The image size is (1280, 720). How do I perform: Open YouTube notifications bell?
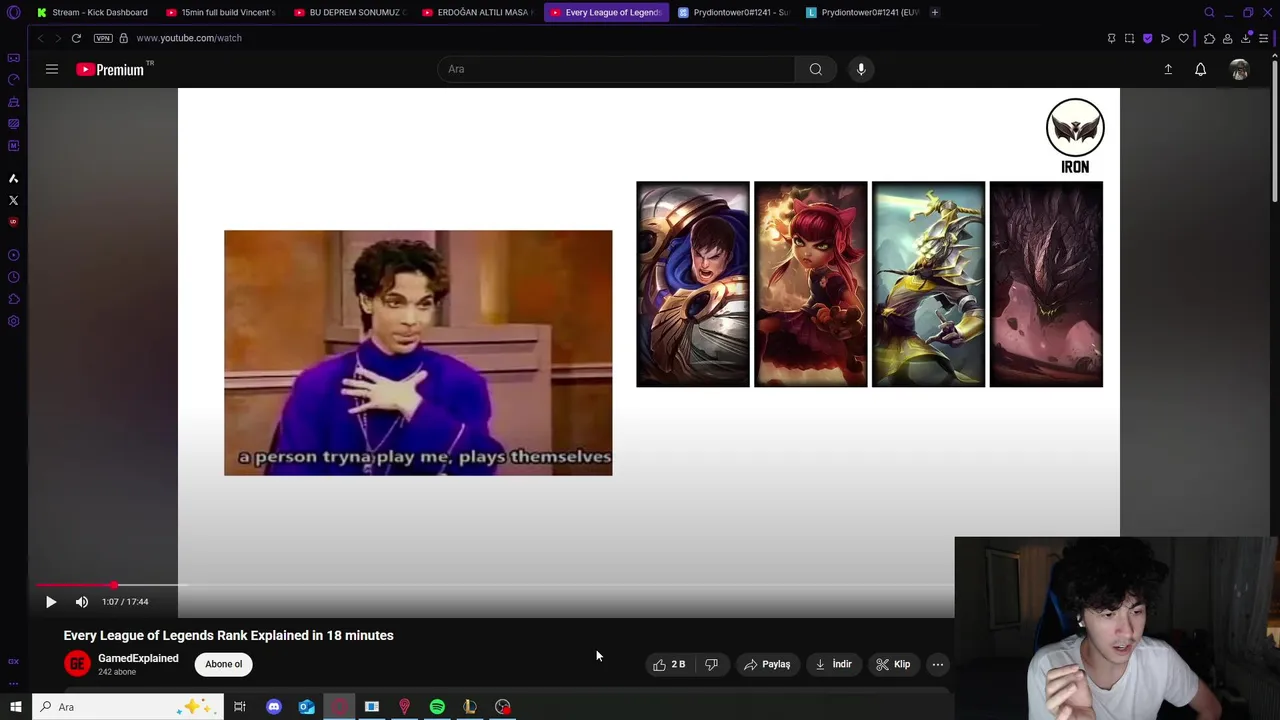pos(1200,69)
